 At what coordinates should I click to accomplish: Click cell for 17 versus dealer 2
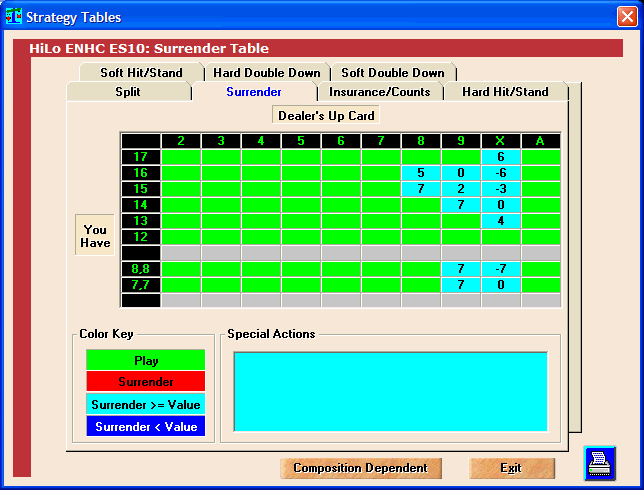point(181,157)
